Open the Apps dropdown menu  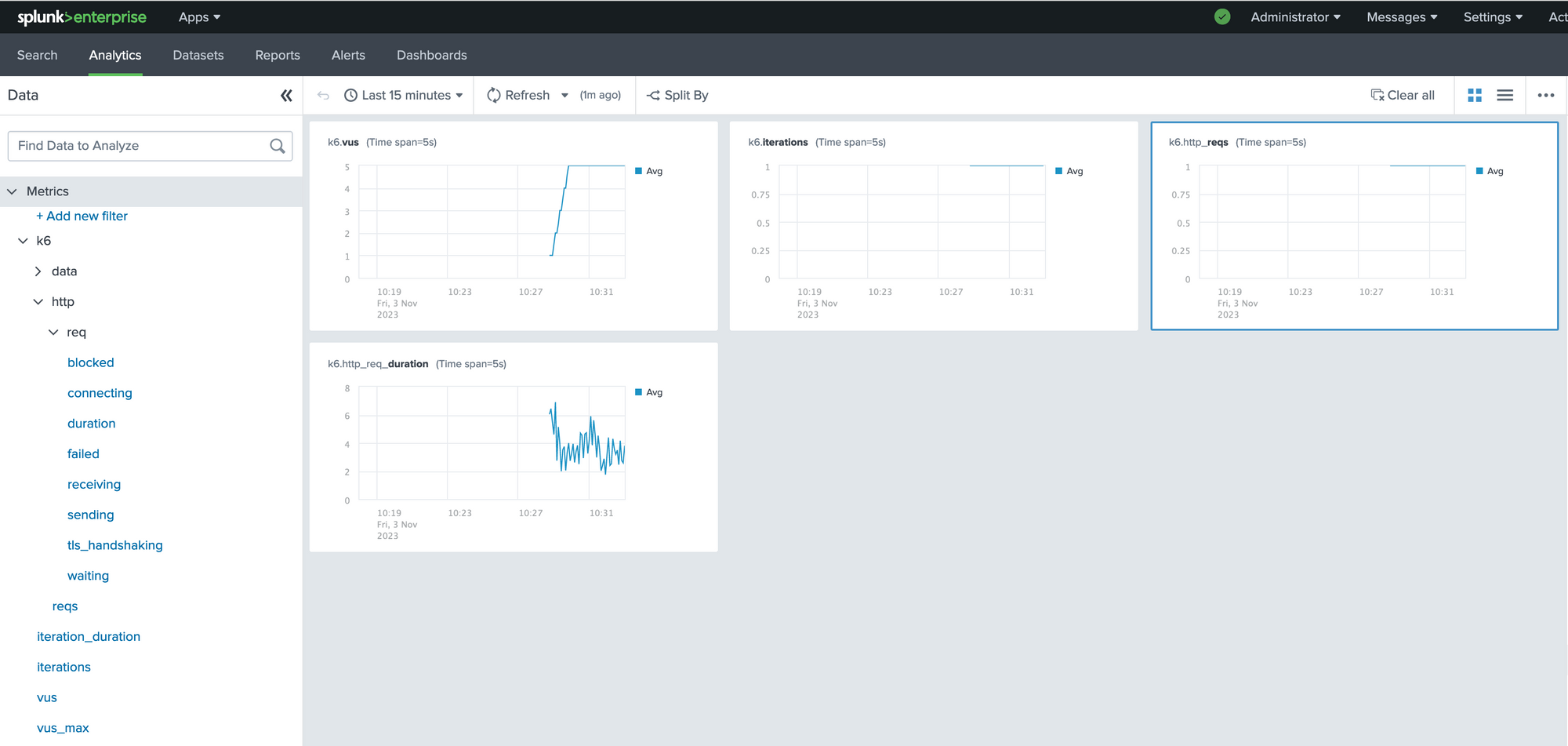(199, 17)
